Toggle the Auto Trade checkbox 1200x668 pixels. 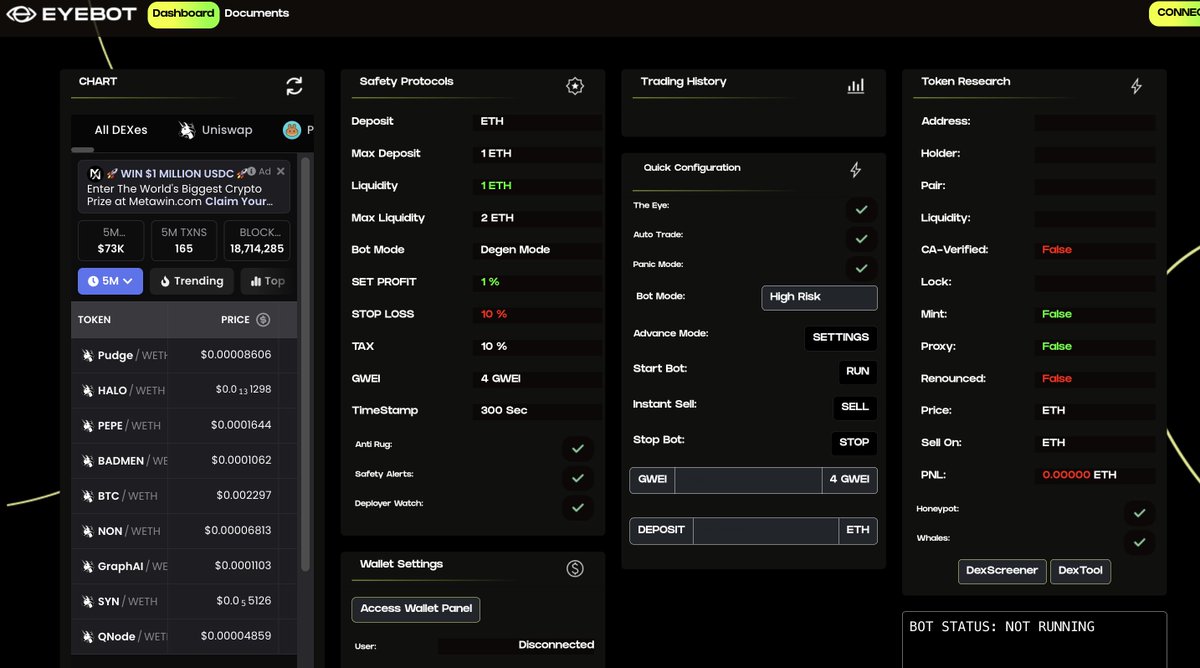(x=860, y=239)
